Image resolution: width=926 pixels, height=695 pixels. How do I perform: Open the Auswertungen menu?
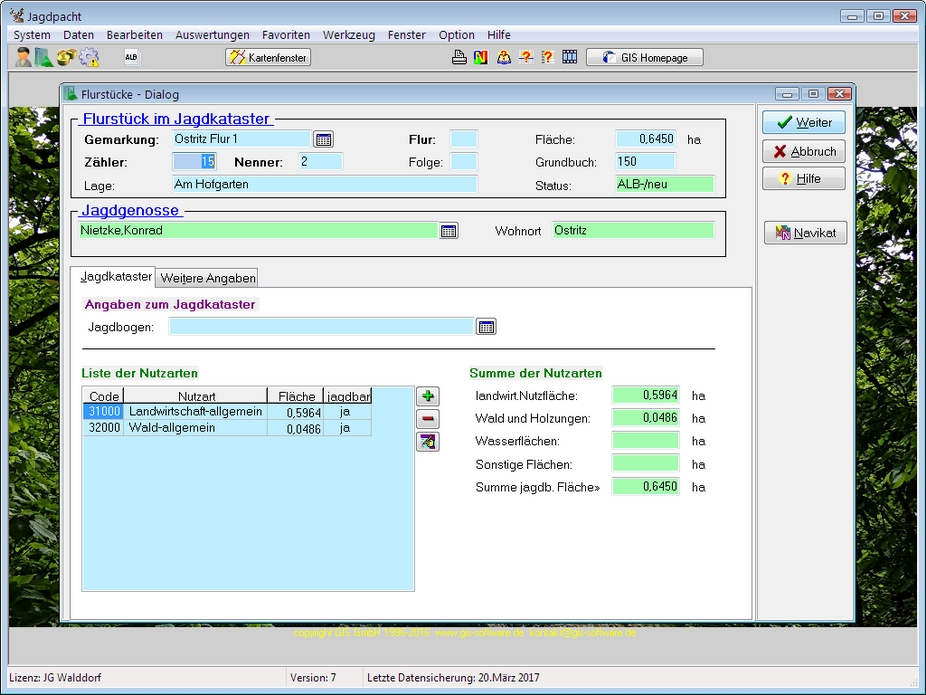click(x=212, y=35)
